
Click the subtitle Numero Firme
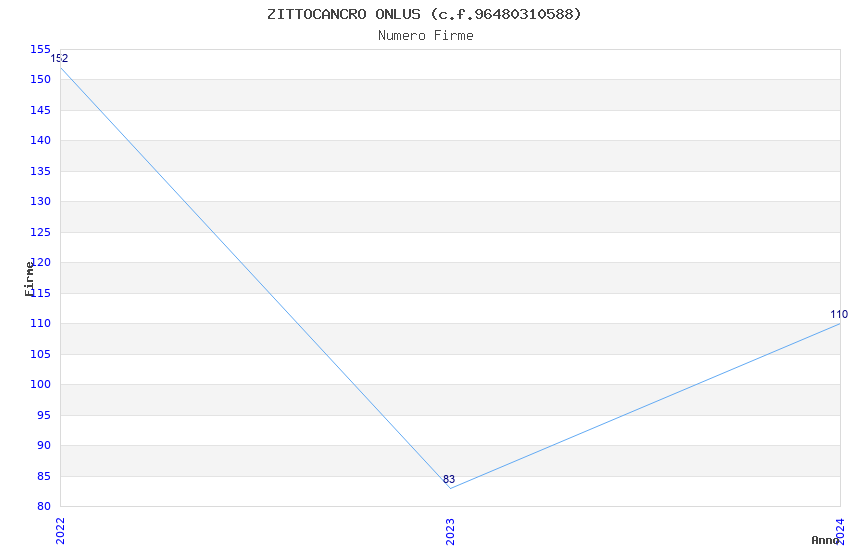426,35
